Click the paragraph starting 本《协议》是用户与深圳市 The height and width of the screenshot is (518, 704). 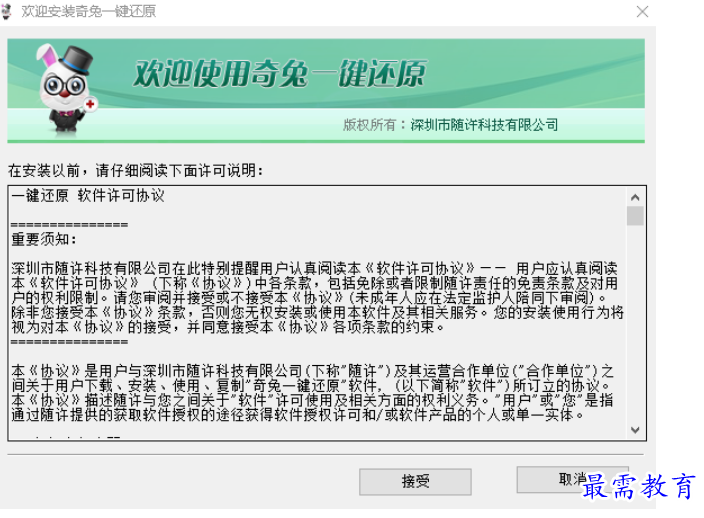312,393
